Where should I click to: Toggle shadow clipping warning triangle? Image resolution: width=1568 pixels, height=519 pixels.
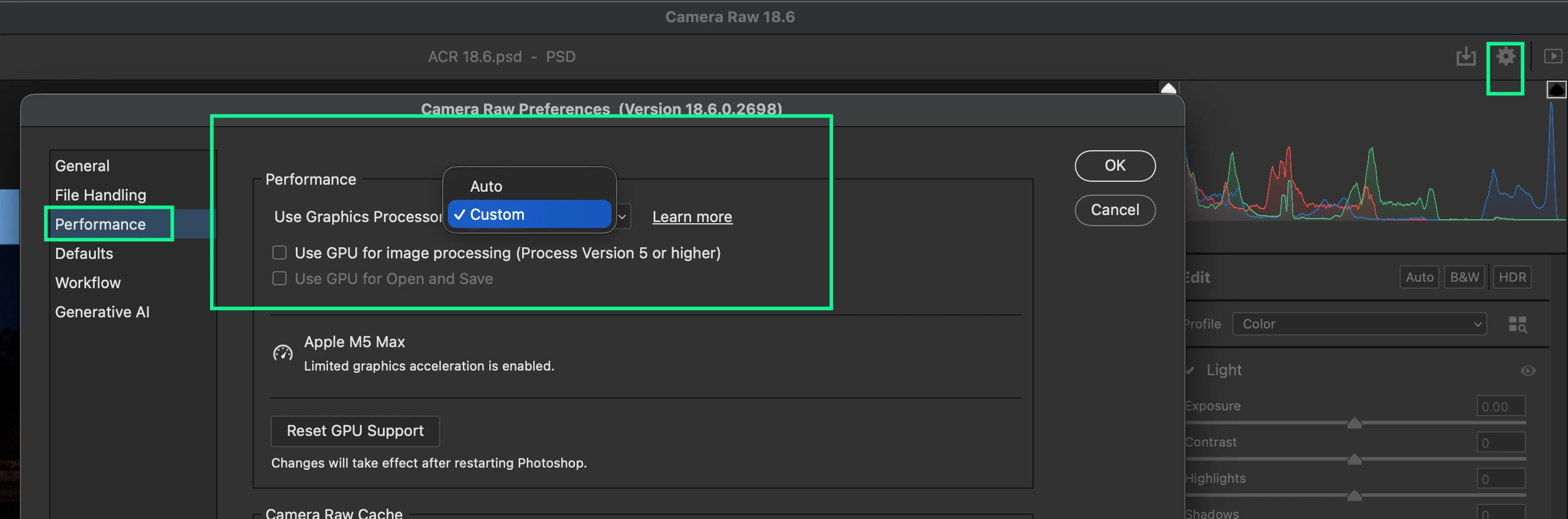pos(1168,88)
